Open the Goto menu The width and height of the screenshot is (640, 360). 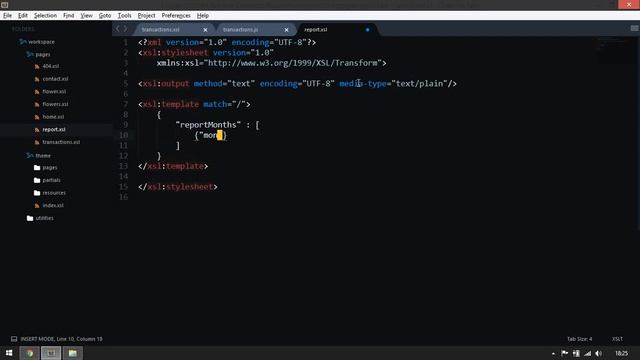pyautogui.click(x=105, y=16)
